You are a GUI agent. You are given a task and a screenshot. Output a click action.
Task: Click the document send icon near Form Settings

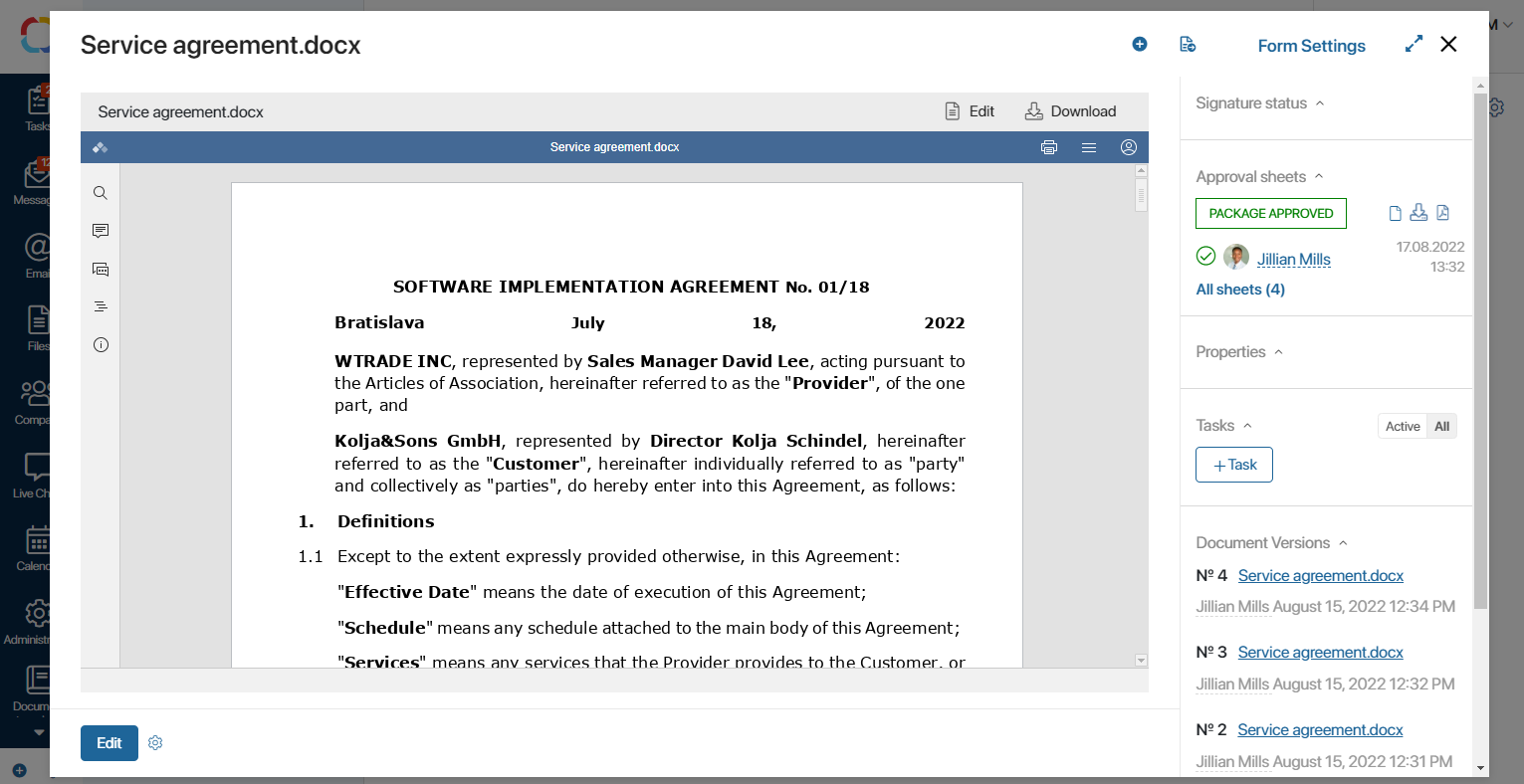[x=1187, y=44]
